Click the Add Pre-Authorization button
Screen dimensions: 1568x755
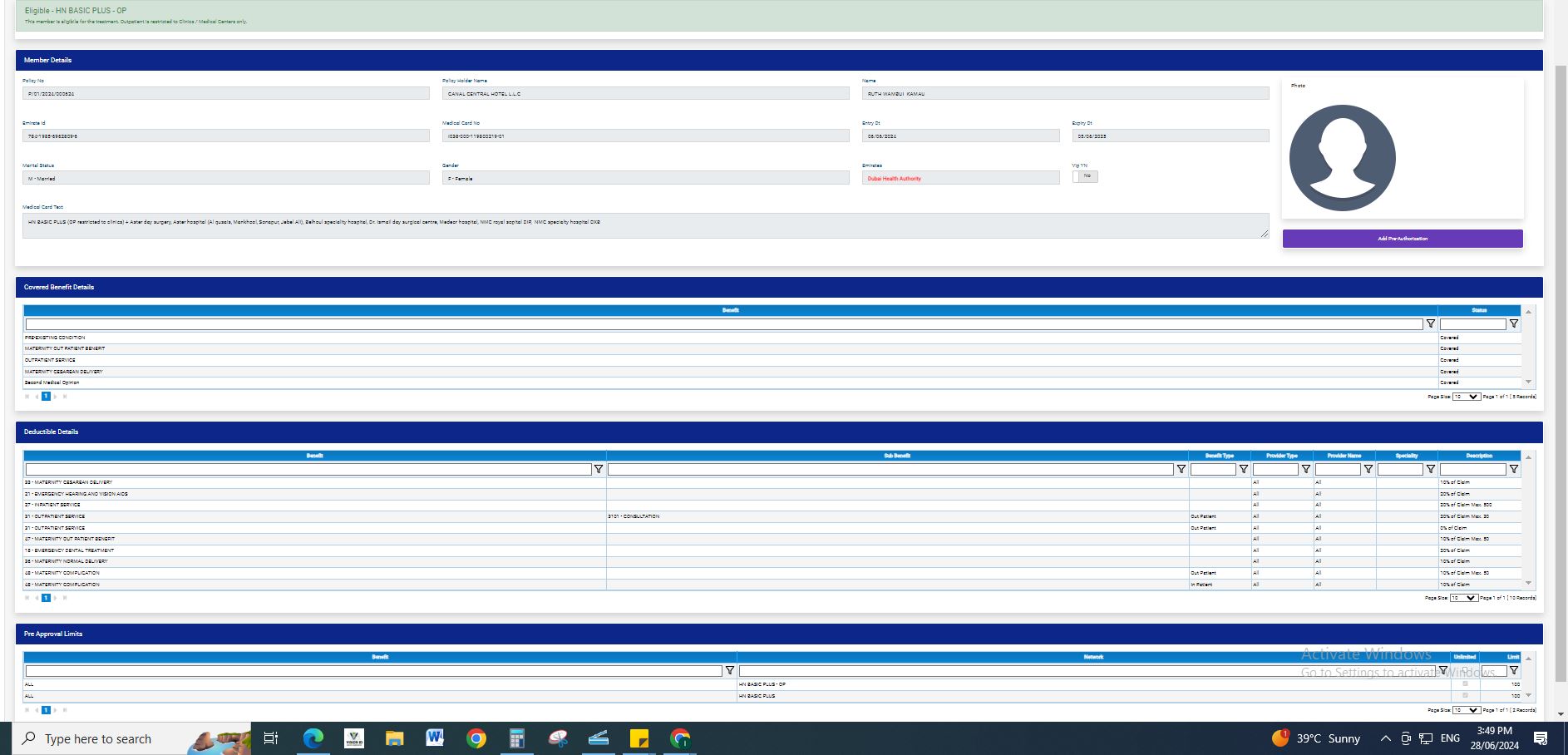point(1402,239)
